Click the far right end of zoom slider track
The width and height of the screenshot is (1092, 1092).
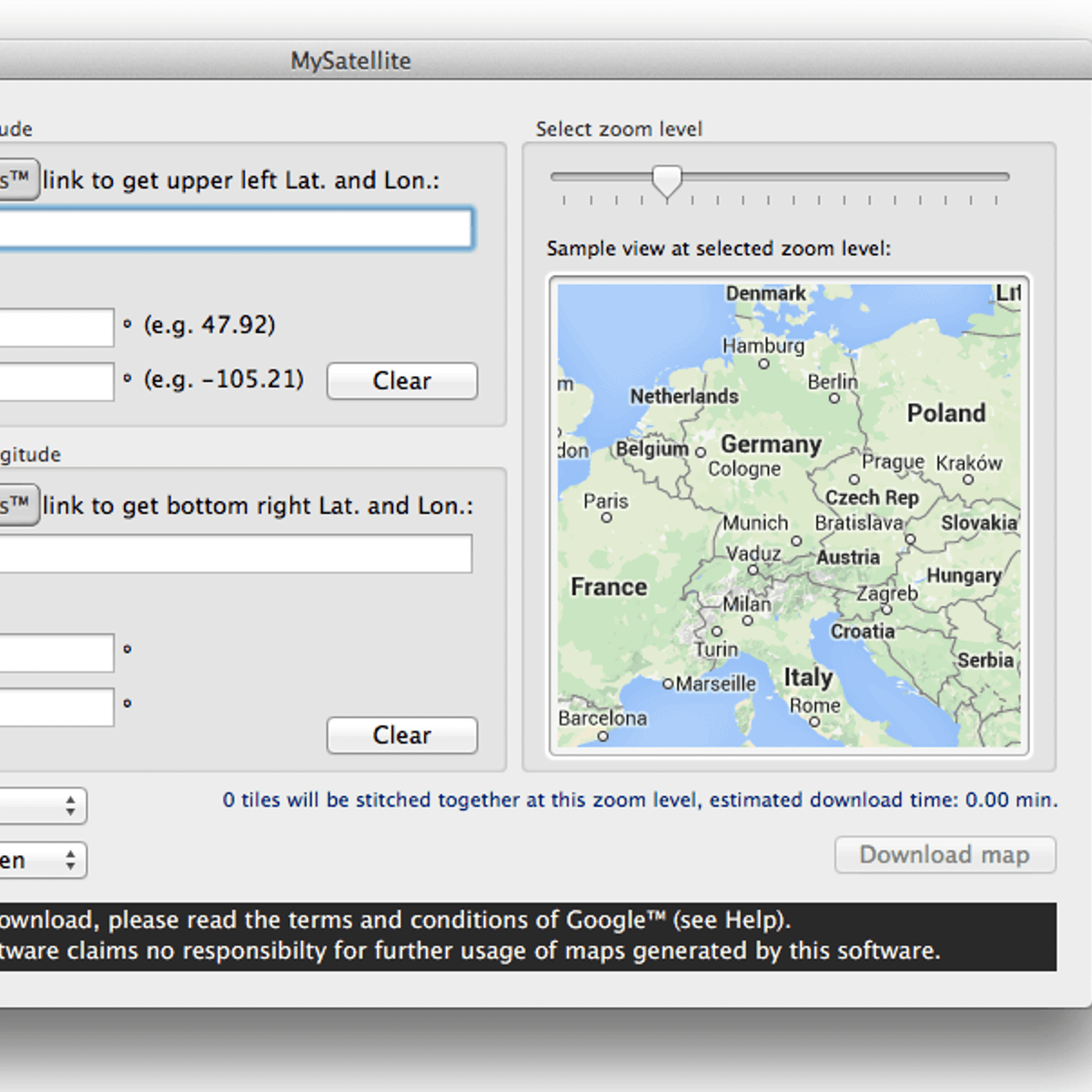point(1005,177)
